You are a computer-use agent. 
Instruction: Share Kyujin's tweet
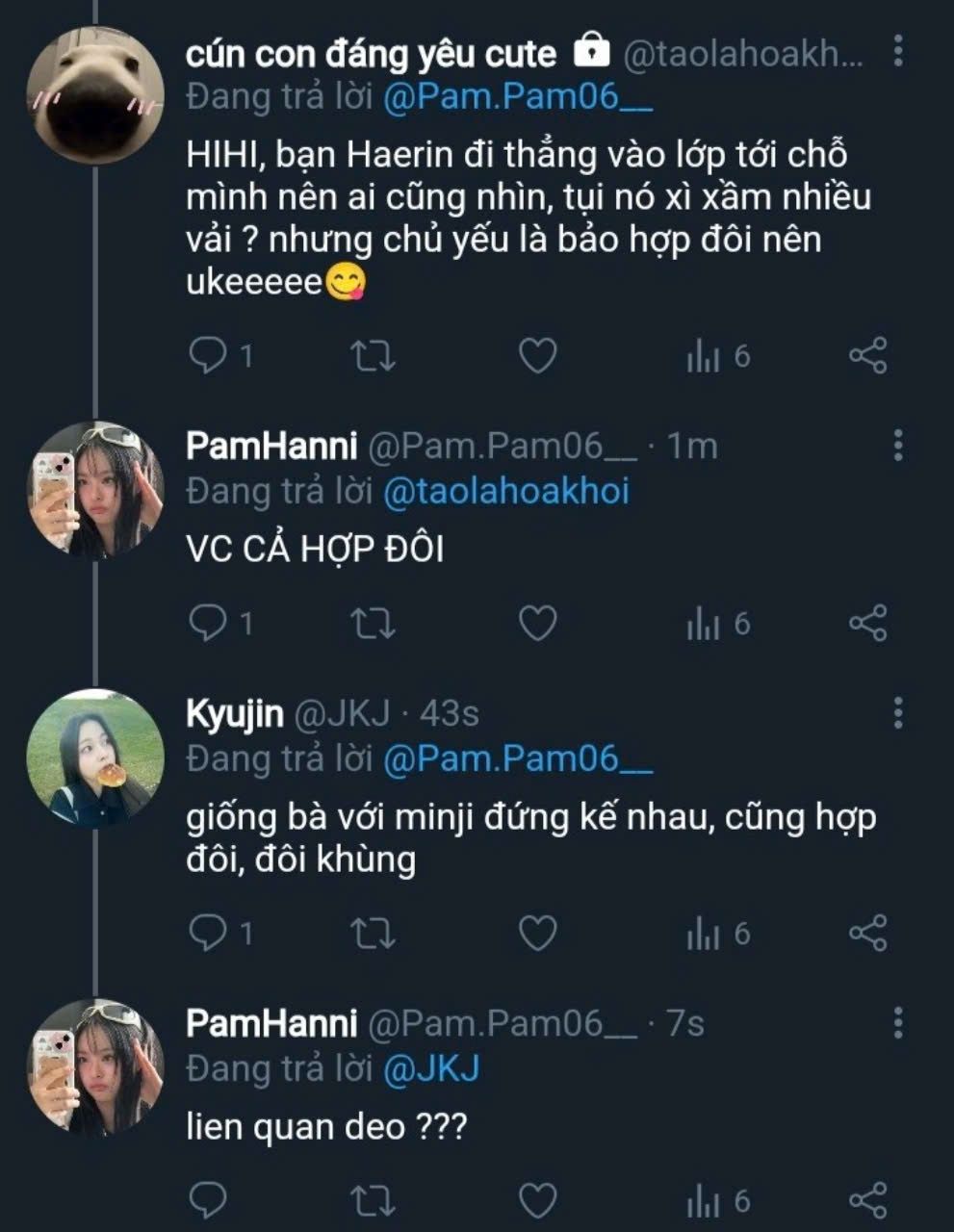point(867,932)
